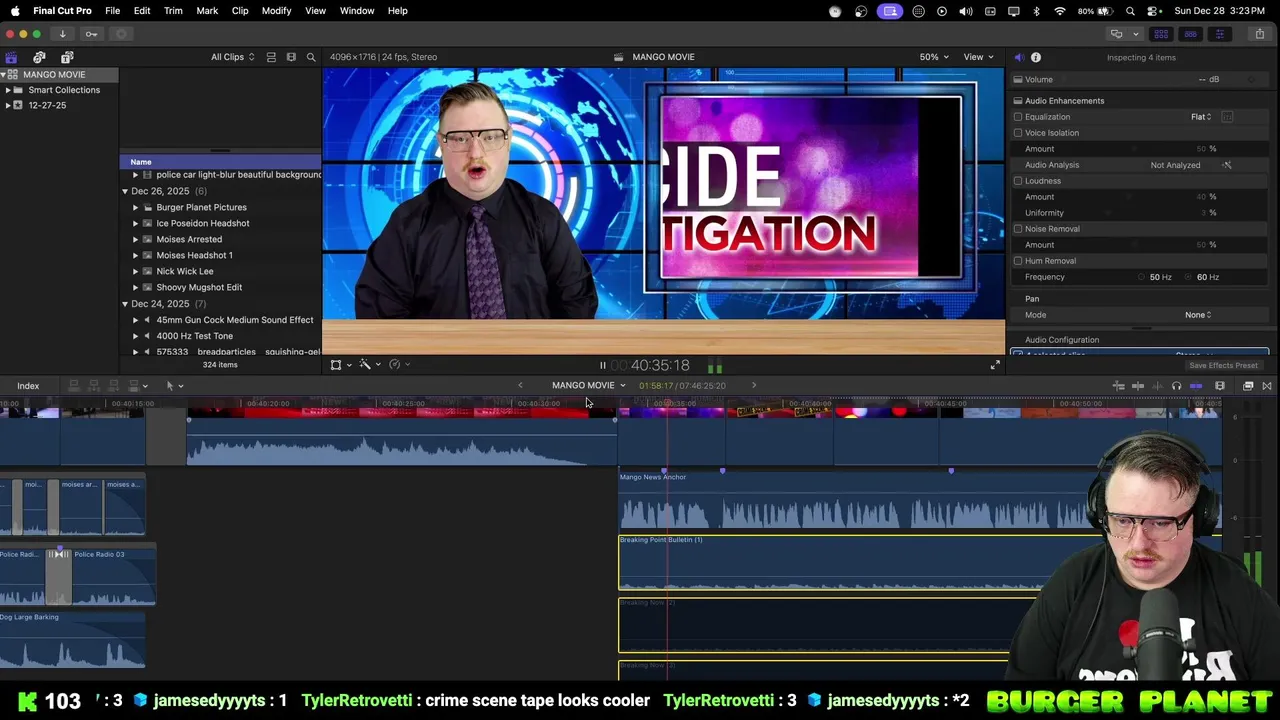Click the Index button in timeline
The width and height of the screenshot is (1280, 720).
[28, 386]
